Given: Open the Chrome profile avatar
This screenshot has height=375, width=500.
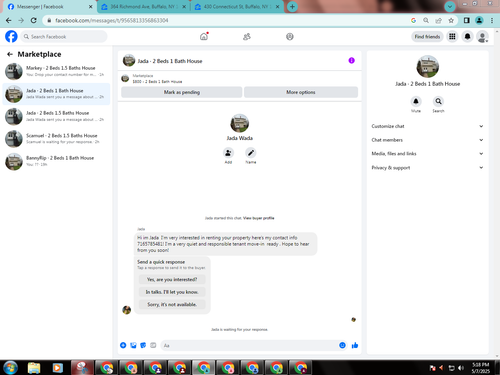Looking at the screenshot, I should pyautogui.click(x=479, y=20).
